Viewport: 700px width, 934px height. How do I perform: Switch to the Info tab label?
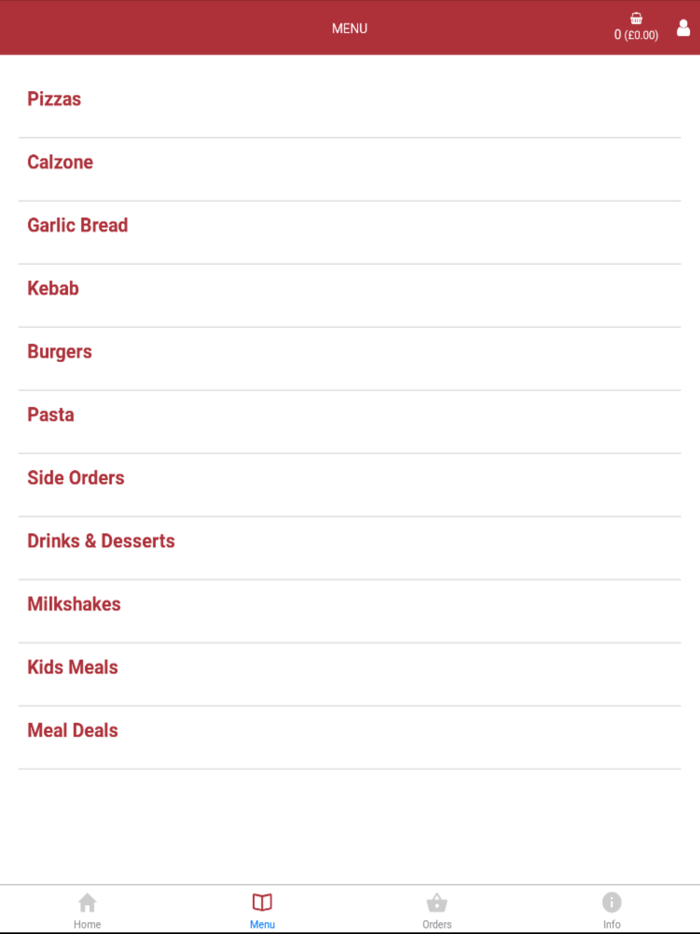[x=612, y=924]
